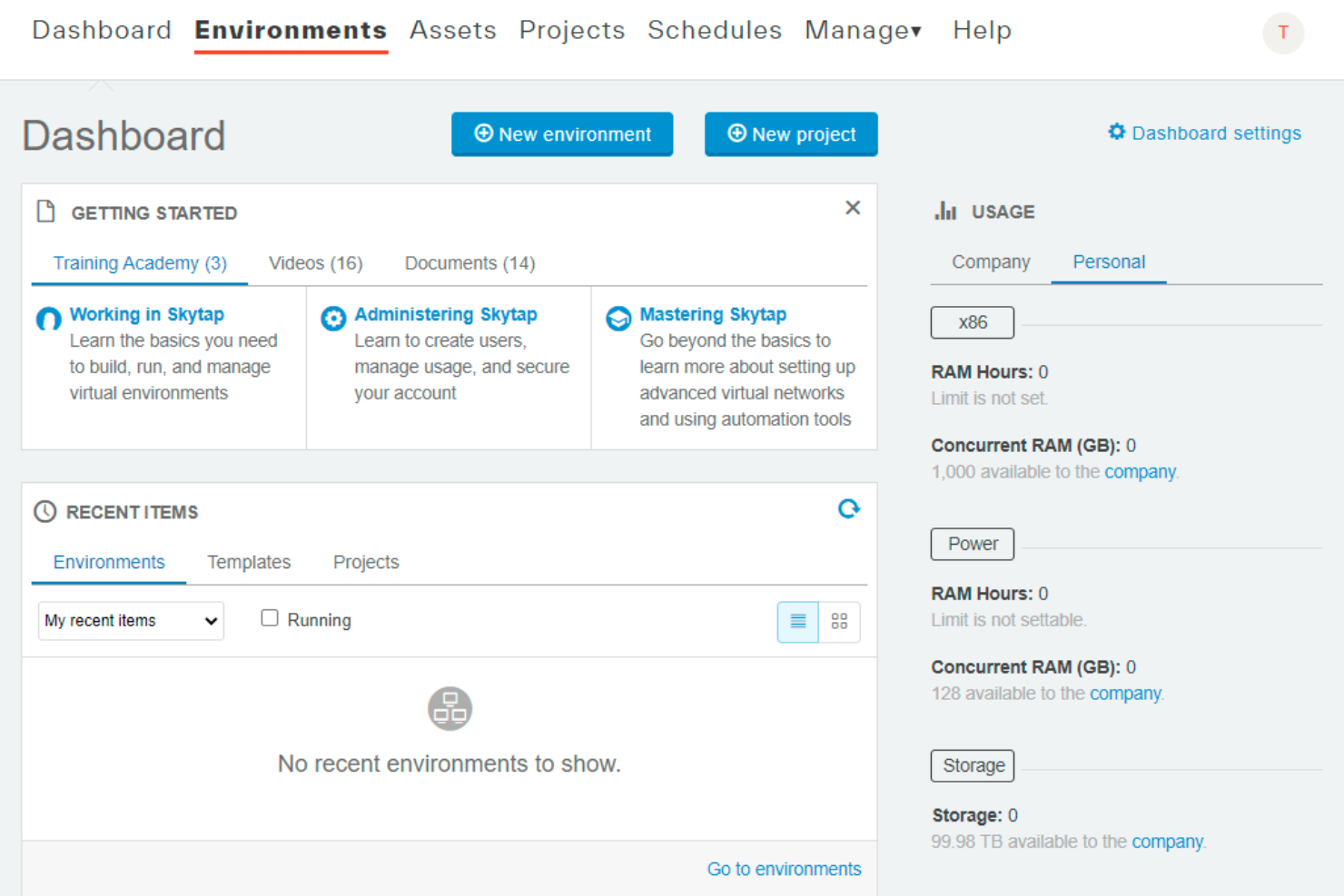This screenshot has height=896, width=1344.
Task: Click the x86 usage category button
Action: tap(972, 322)
